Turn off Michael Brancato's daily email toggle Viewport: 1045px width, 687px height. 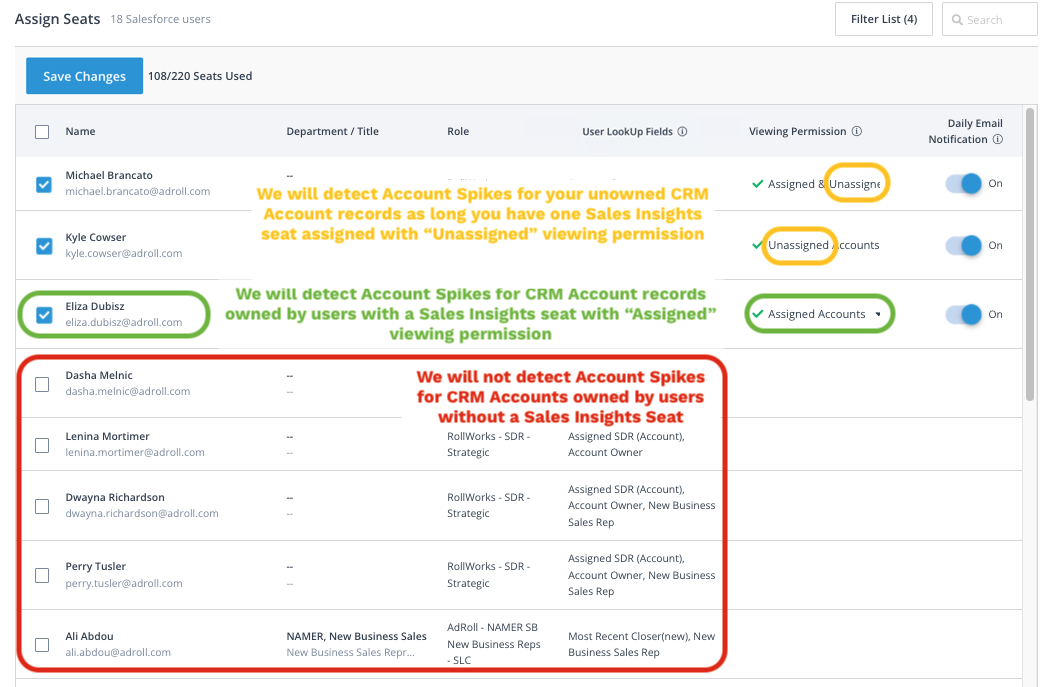point(964,184)
